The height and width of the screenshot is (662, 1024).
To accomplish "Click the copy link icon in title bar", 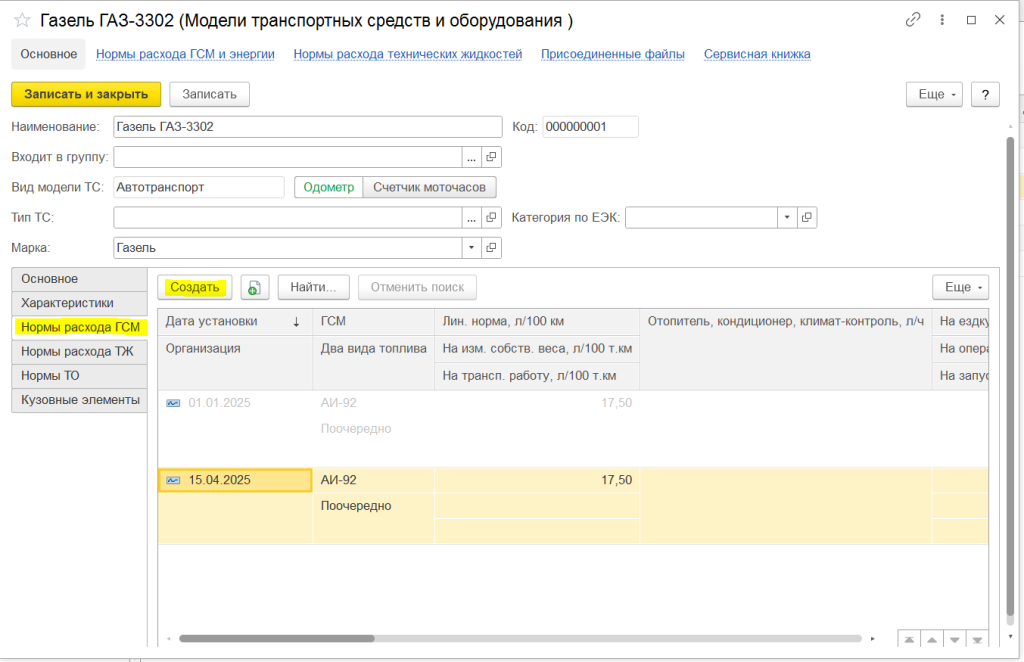I will 912,20.
